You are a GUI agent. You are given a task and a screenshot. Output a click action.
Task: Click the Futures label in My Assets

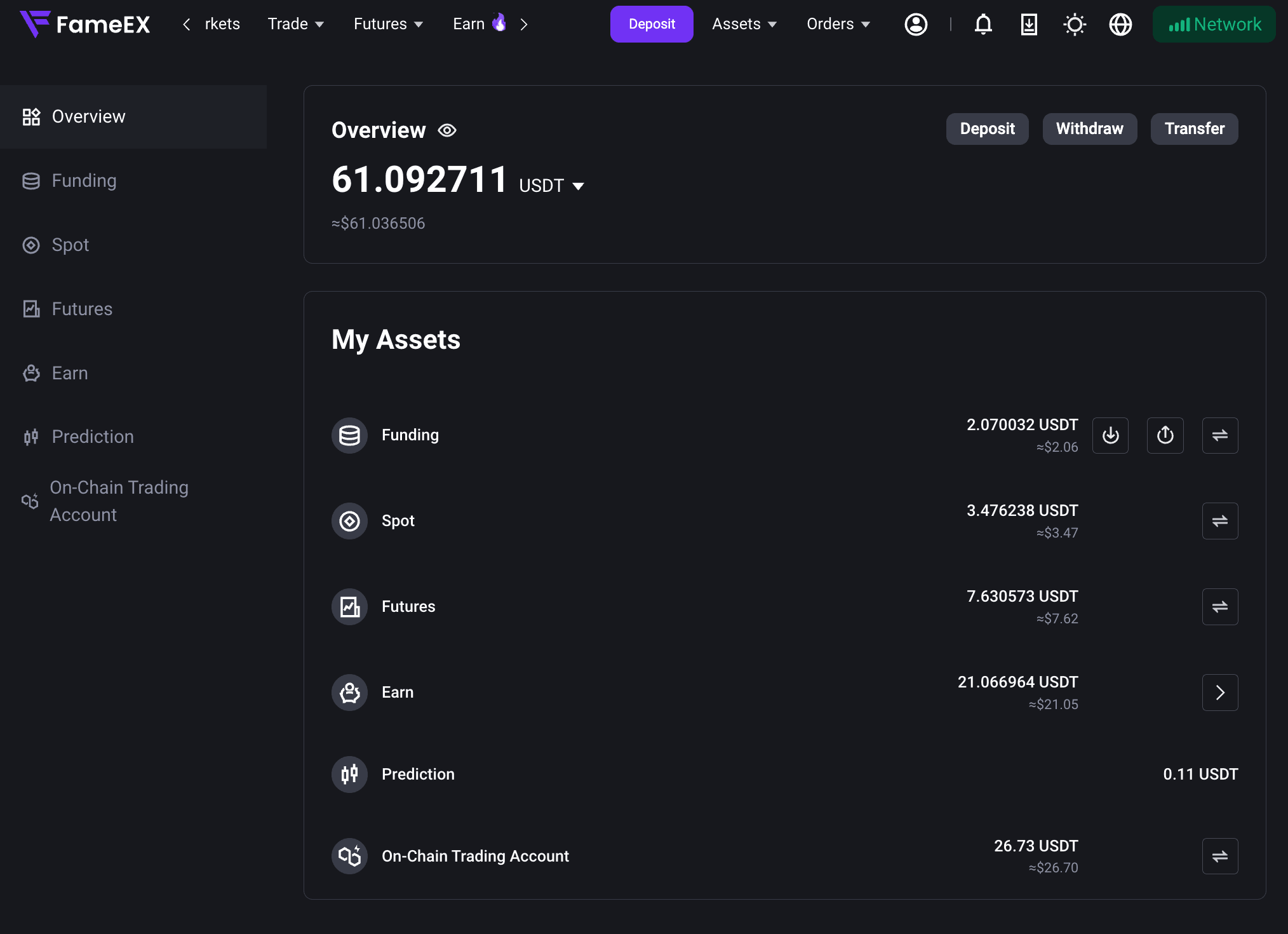point(408,607)
